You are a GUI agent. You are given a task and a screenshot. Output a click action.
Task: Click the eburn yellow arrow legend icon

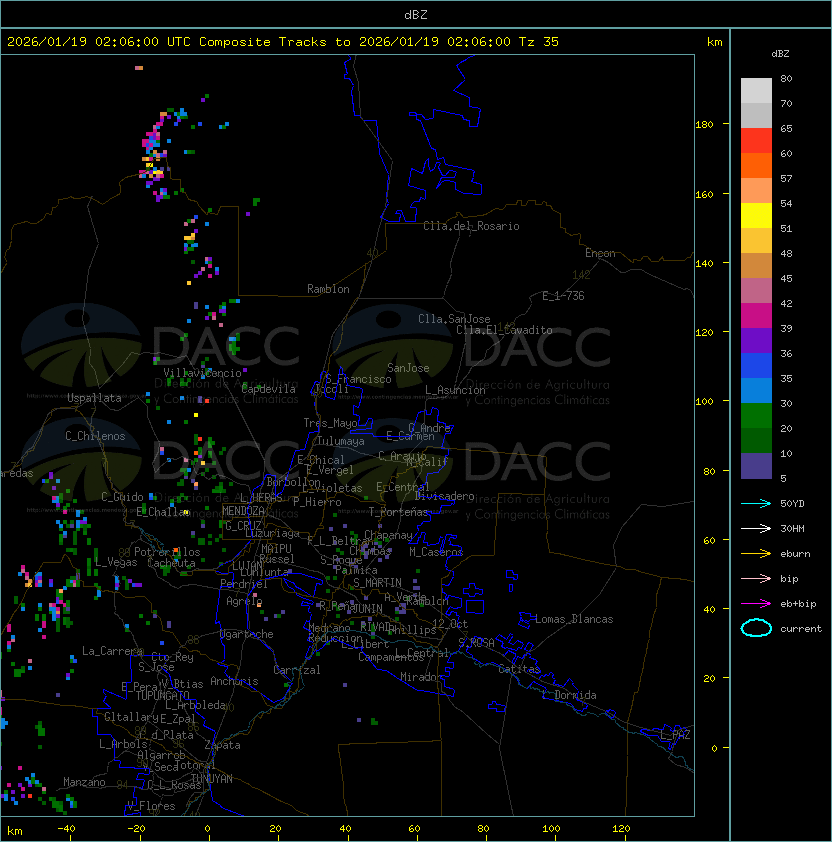click(756, 554)
